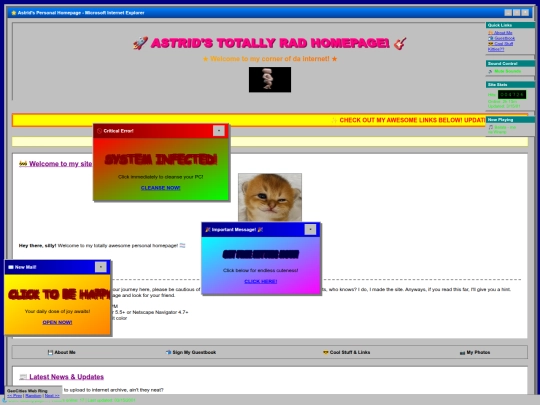Close the Critical Error popup
Image resolution: width=540 pixels, height=405 pixels.
[219, 131]
